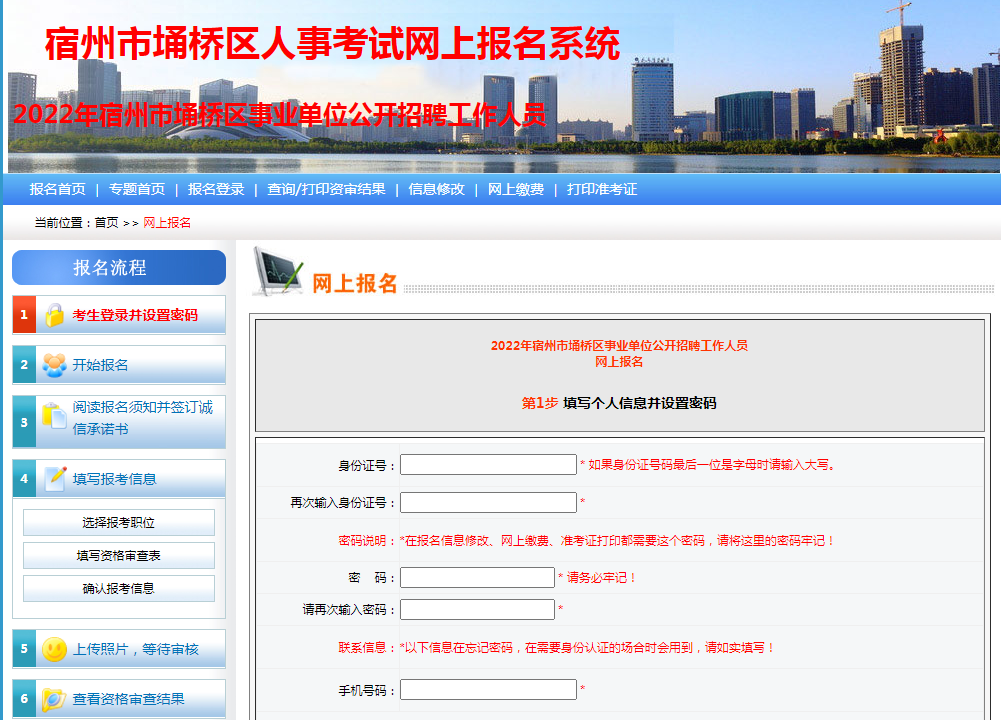This screenshot has height=720, width=1001.
Task: Click the step number 6 badge
Action: point(24,699)
